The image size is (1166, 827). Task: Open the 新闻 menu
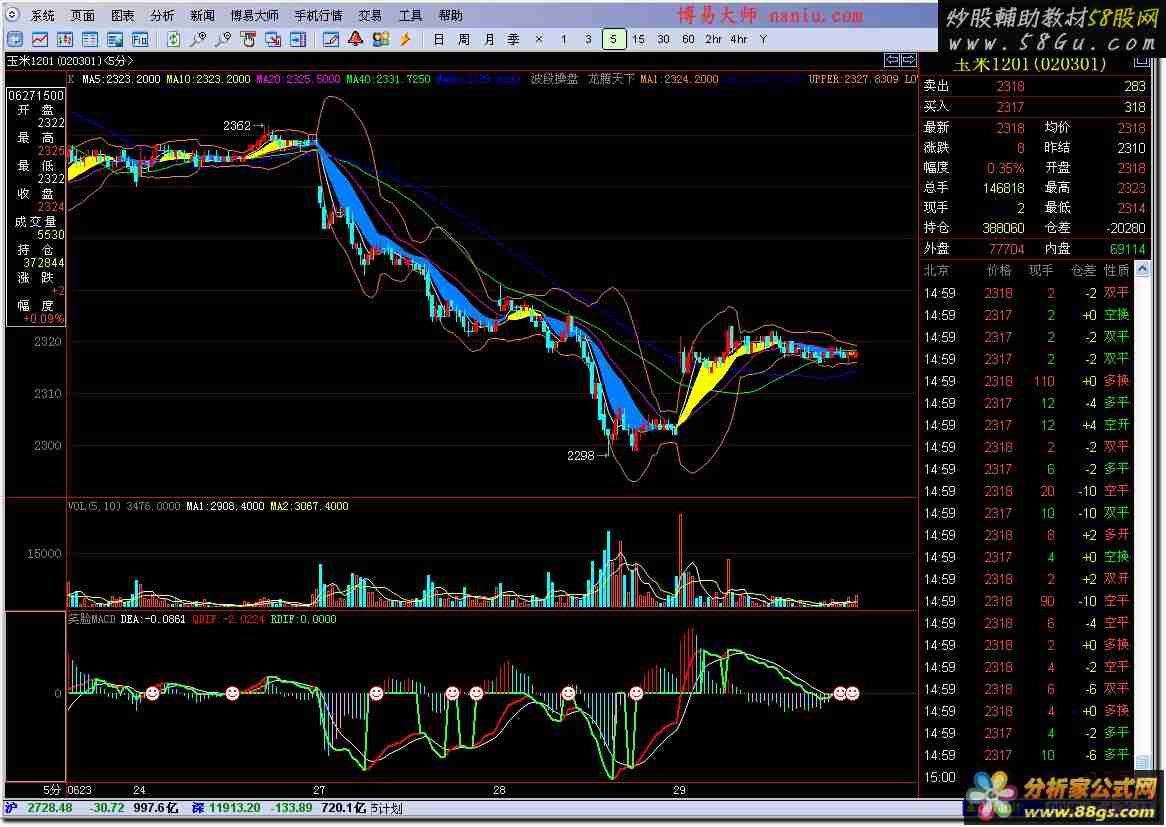point(202,16)
